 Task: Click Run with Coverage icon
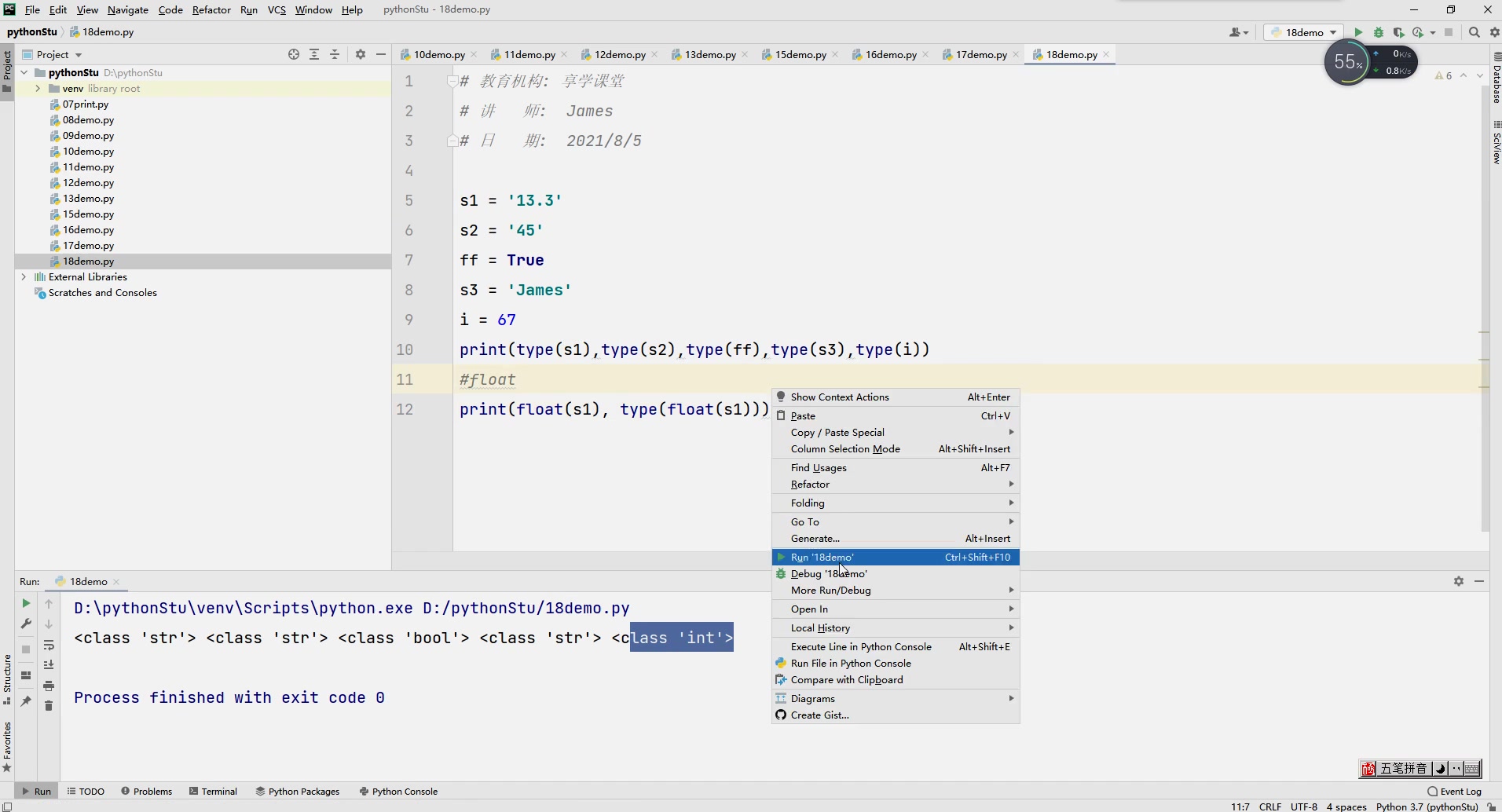(x=1398, y=32)
